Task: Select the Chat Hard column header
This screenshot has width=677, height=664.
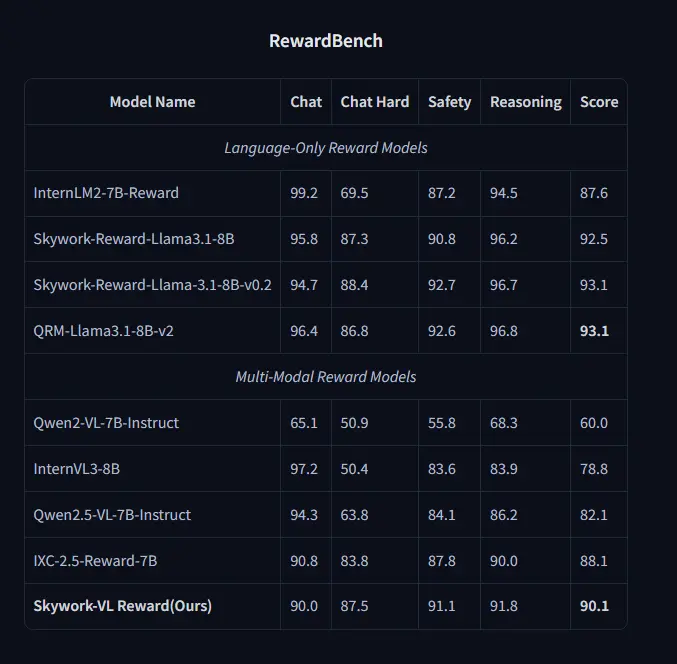Action: (x=375, y=102)
